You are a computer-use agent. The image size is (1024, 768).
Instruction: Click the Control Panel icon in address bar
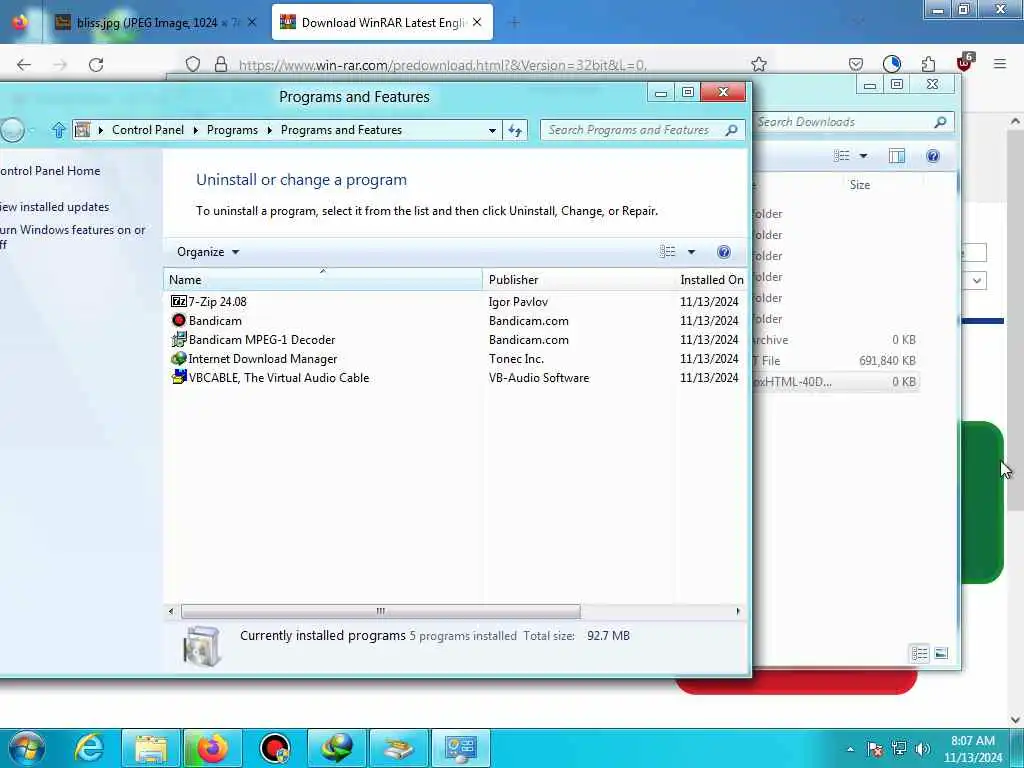click(82, 130)
